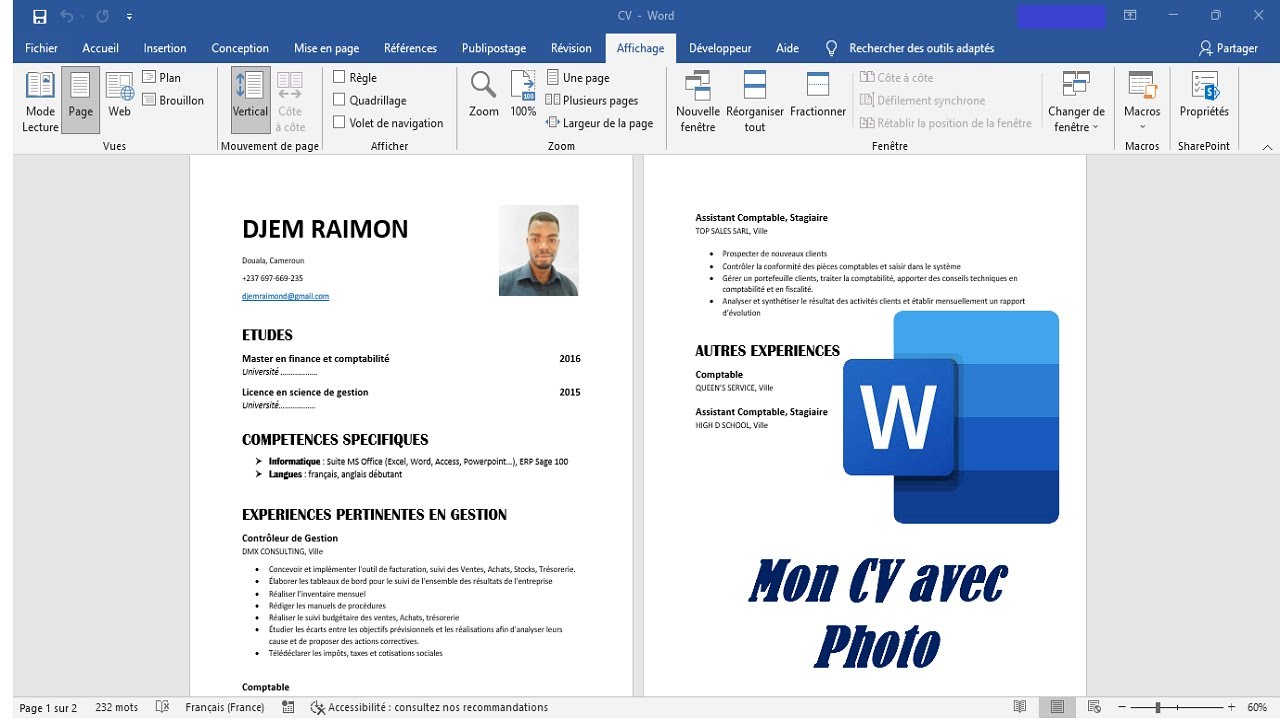Switch to Read Mode from status bar
1280x720 pixels.
coord(1020,707)
